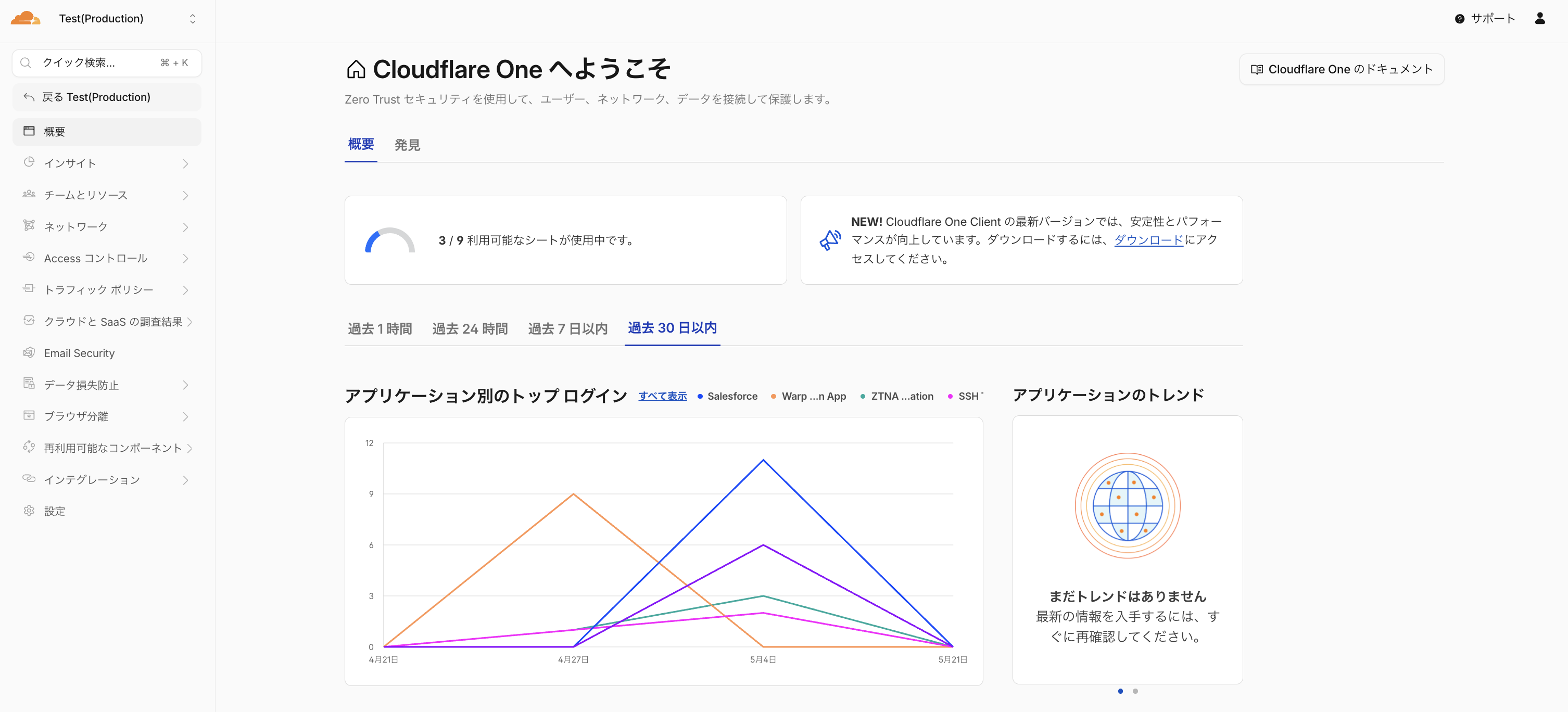Click the home icon next to the page title

[x=356, y=69]
